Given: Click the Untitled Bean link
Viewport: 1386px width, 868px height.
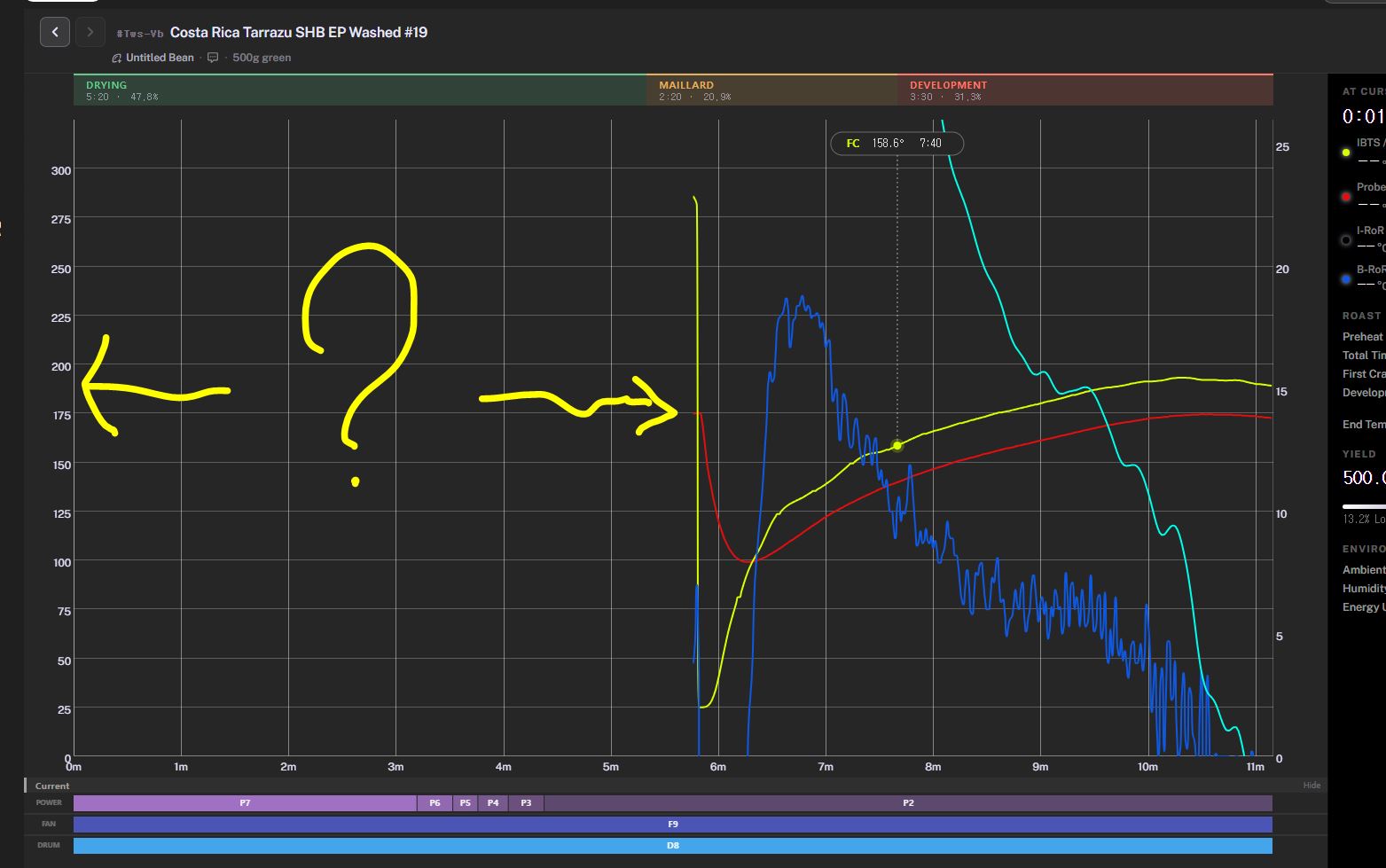Looking at the screenshot, I should pos(160,58).
